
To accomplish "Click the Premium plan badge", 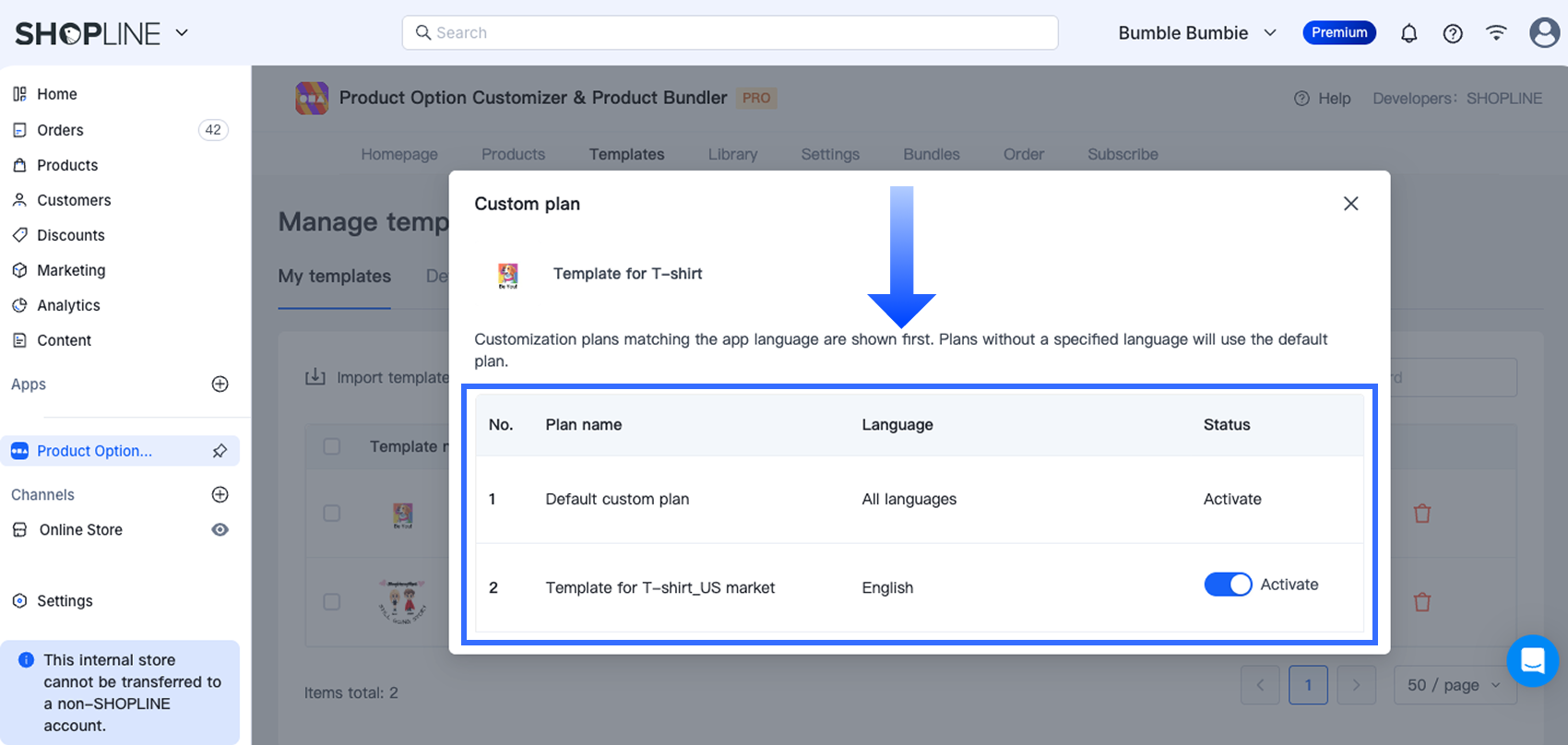I will (x=1339, y=33).
